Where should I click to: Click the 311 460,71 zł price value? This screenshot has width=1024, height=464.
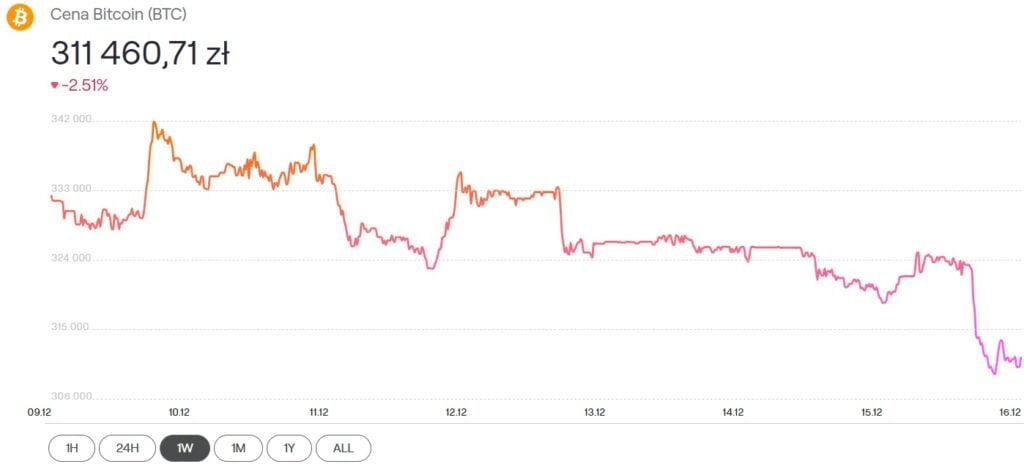[x=140, y=53]
